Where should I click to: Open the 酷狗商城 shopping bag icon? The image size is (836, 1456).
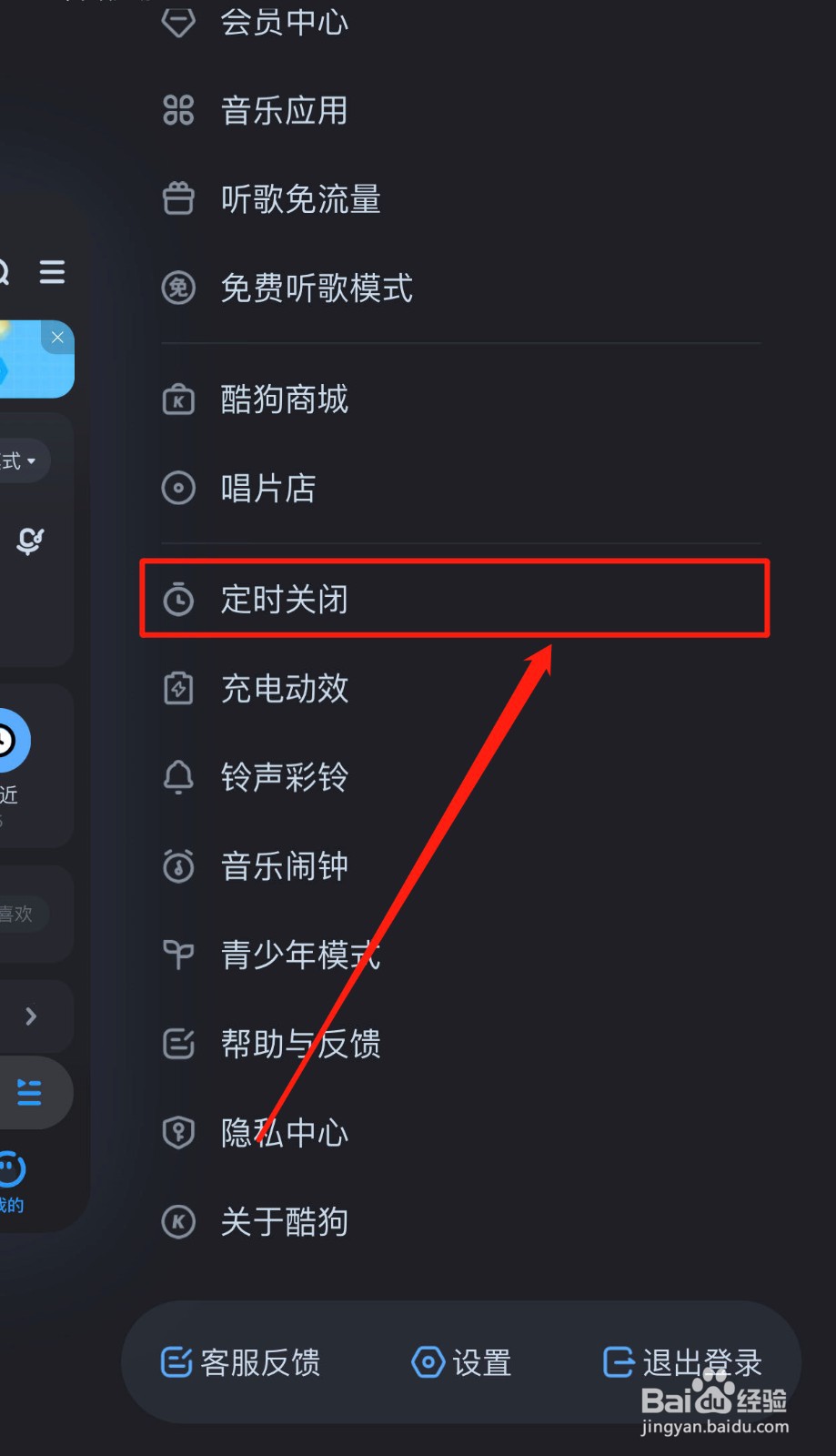(x=178, y=399)
